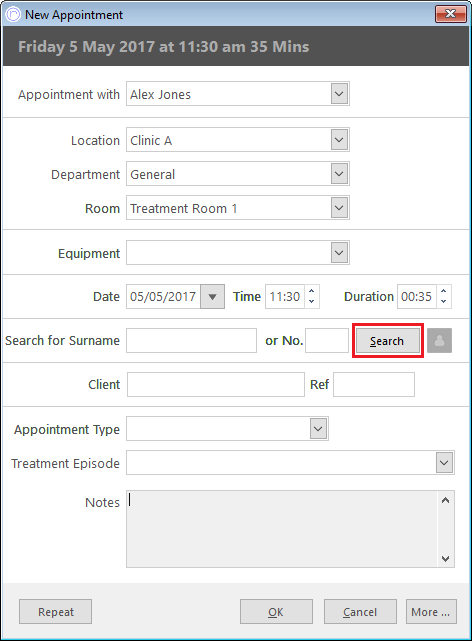Expand the Treatment Episode dropdown
Screen dimensions: 472x641
pos(445,463)
